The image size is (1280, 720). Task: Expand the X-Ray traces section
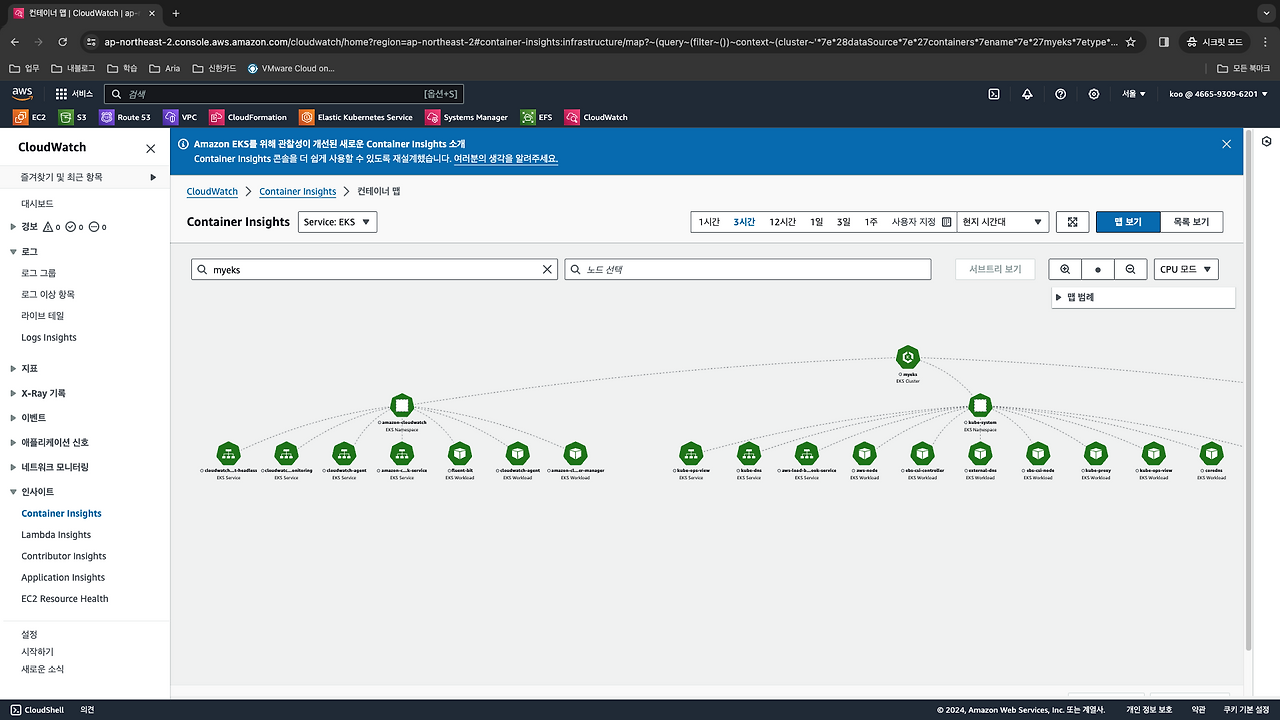click(x=14, y=393)
